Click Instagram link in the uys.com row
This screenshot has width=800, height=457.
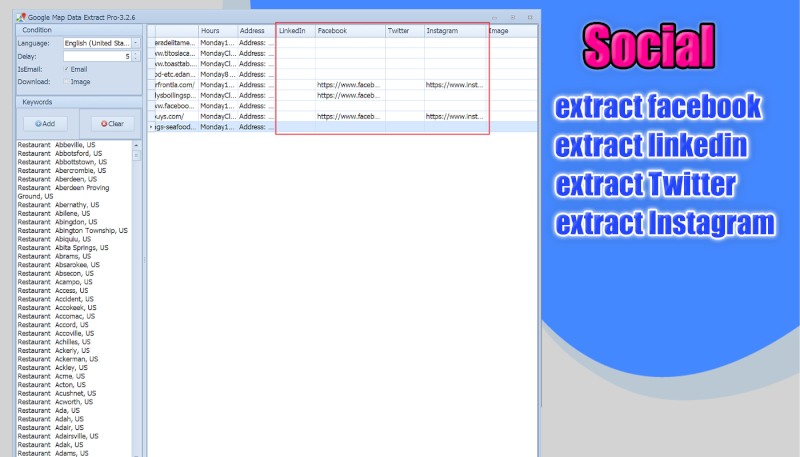tap(454, 117)
